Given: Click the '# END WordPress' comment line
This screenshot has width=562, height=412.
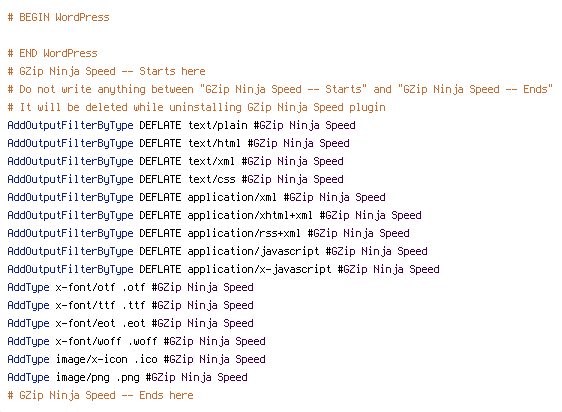Looking at the screenshot, I should [x=52, y=53].
